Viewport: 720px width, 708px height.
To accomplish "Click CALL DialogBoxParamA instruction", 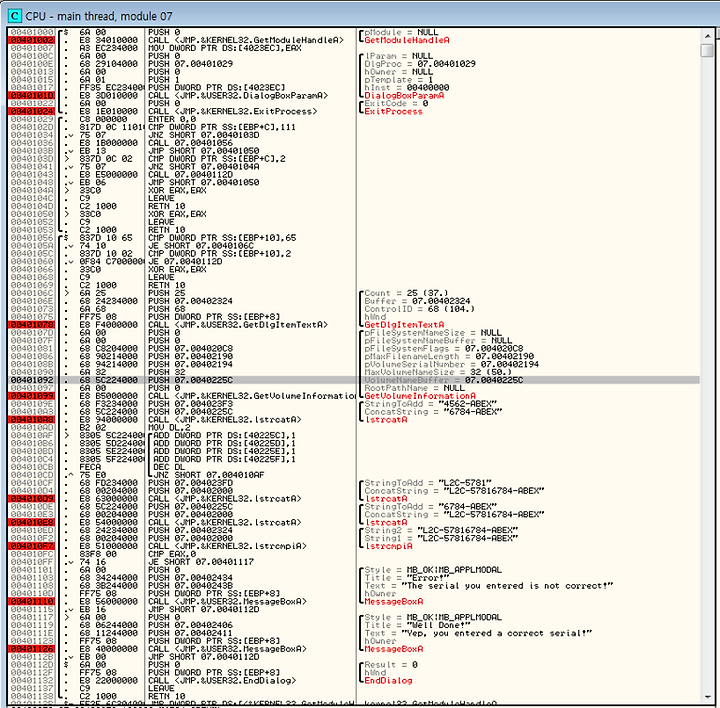I will tap(238, 96).
